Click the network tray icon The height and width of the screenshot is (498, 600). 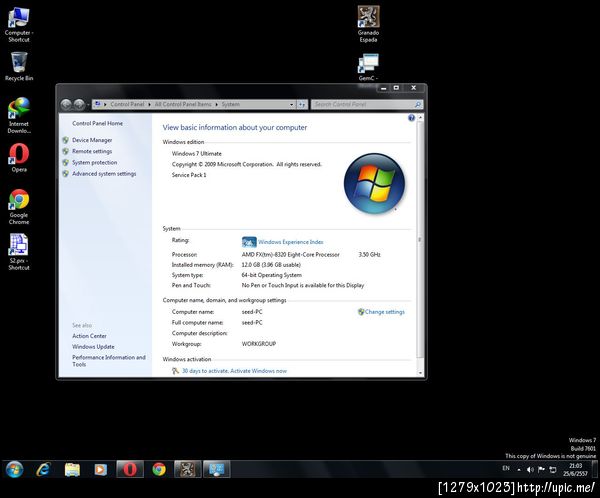pyautogui.click(x=553, y=470)
